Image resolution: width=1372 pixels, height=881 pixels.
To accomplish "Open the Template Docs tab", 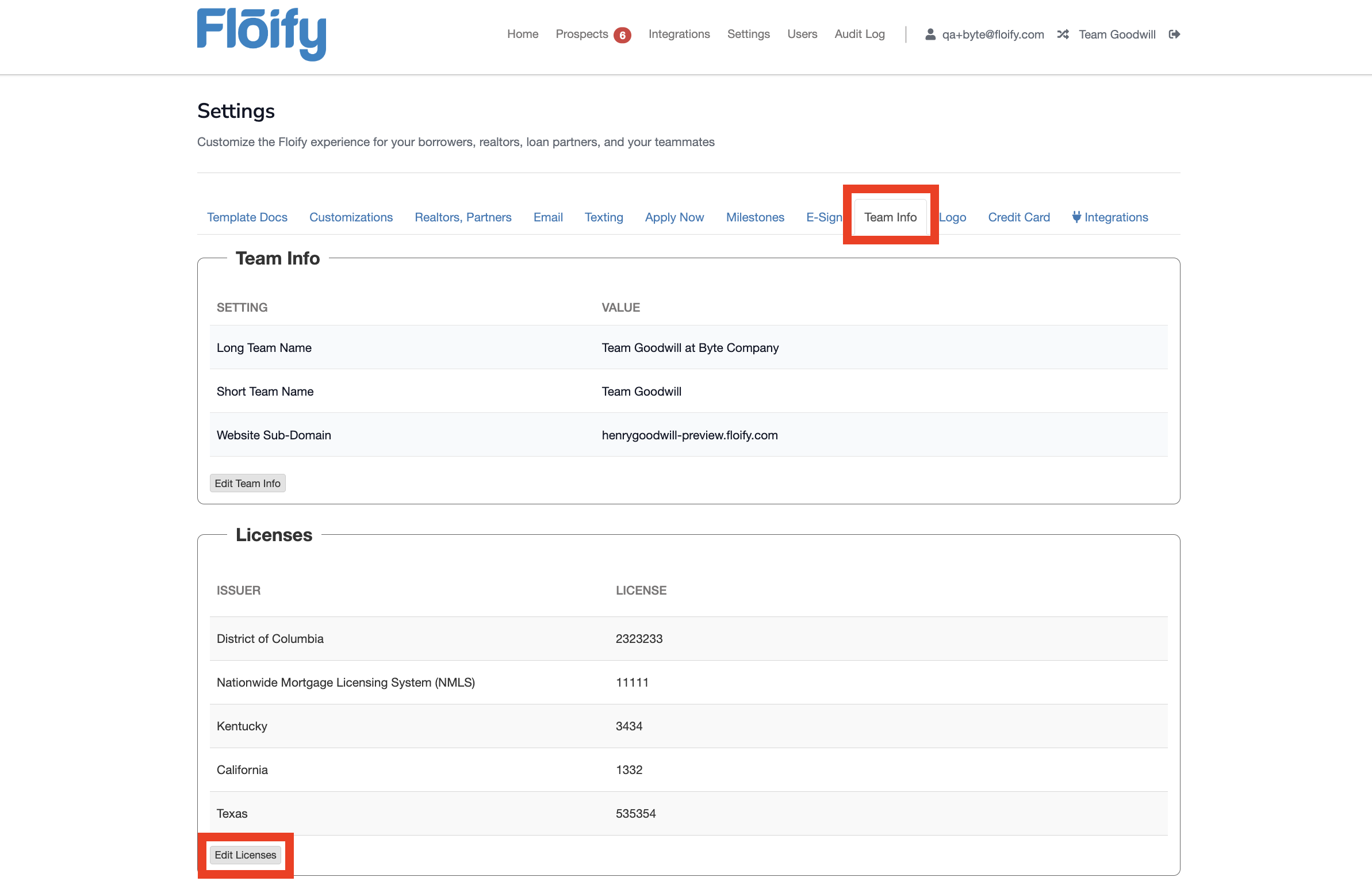I will coord(247,217).
